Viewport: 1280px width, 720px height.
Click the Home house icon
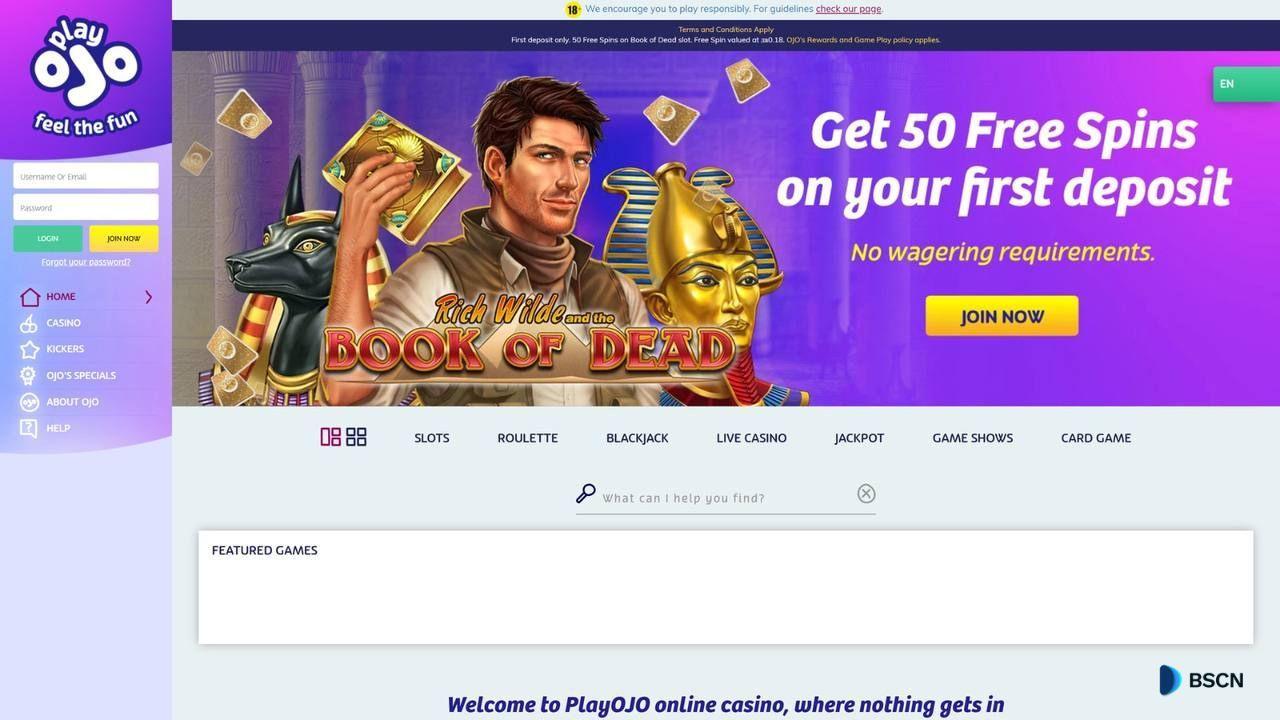[x=30, y=297]
